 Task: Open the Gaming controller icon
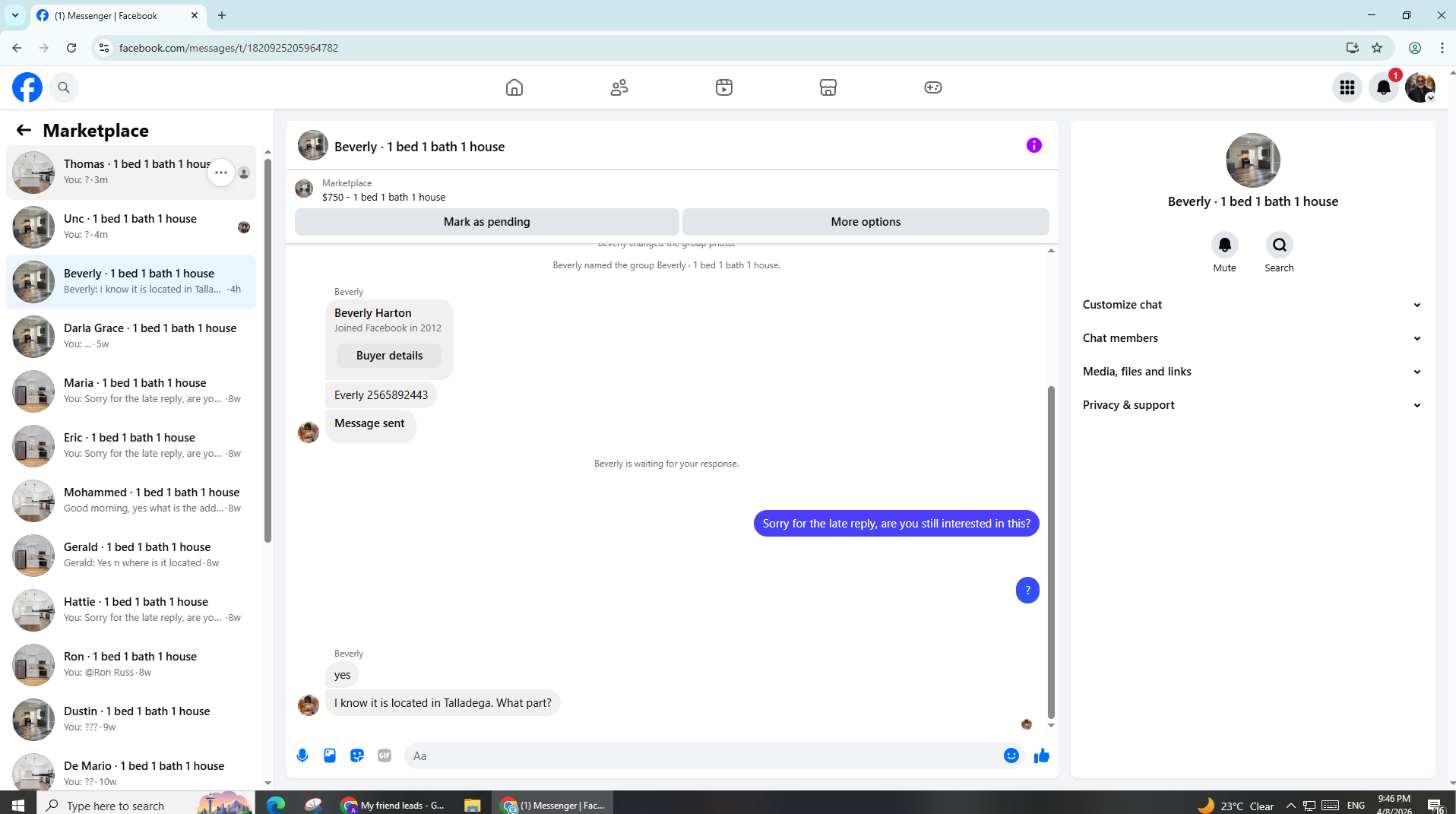(x=933, y=87)
